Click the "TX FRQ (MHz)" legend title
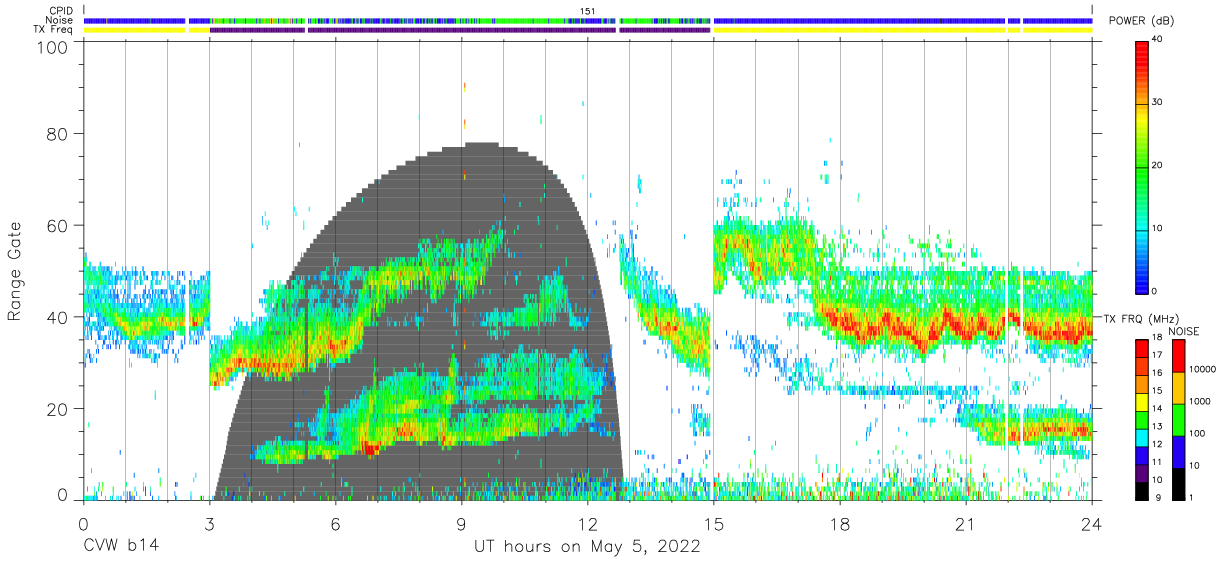Screen dimensions: 1228x567 click(1139, 318)
